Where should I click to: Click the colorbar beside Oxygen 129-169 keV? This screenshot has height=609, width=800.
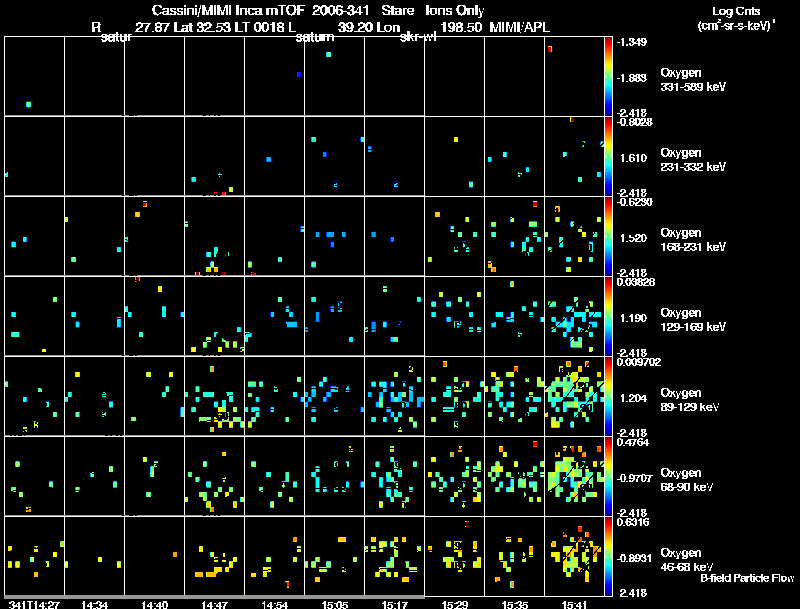608,316
